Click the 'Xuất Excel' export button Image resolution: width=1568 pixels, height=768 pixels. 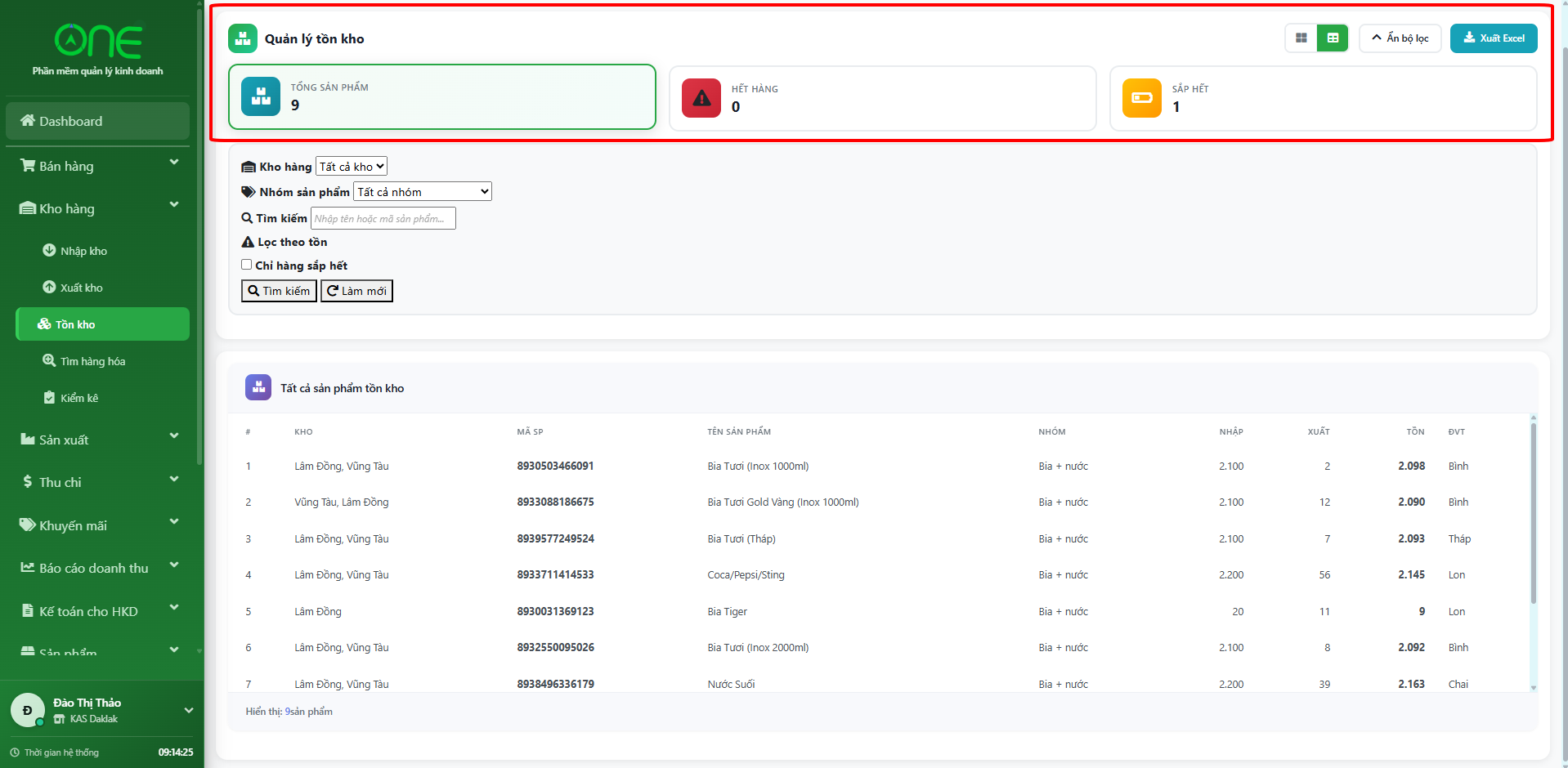pyautogui.click(x=1493, y=38)
